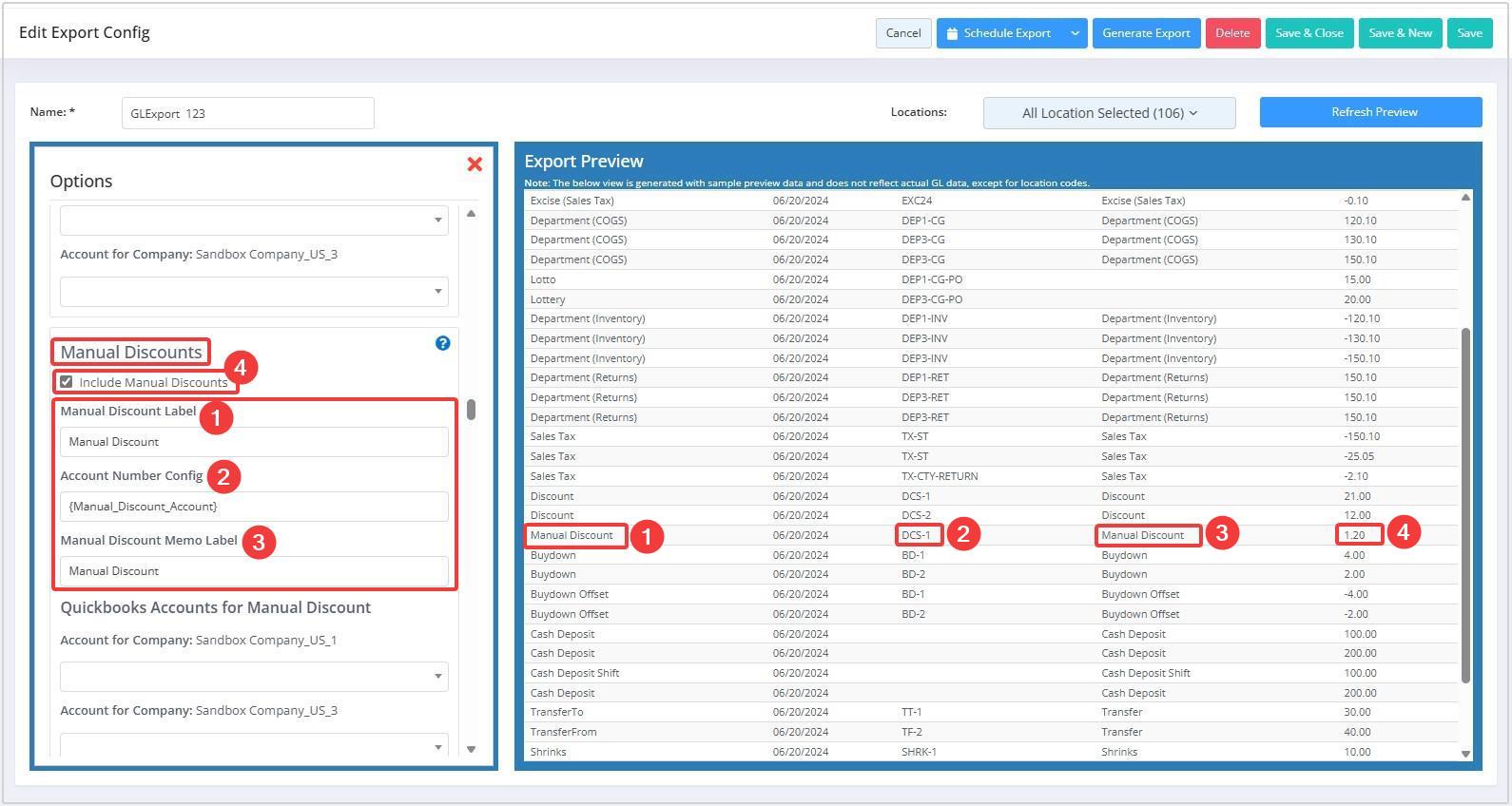
Task: Click the calendar icon on Schedule Export
Action: click(x=952, y=33)
